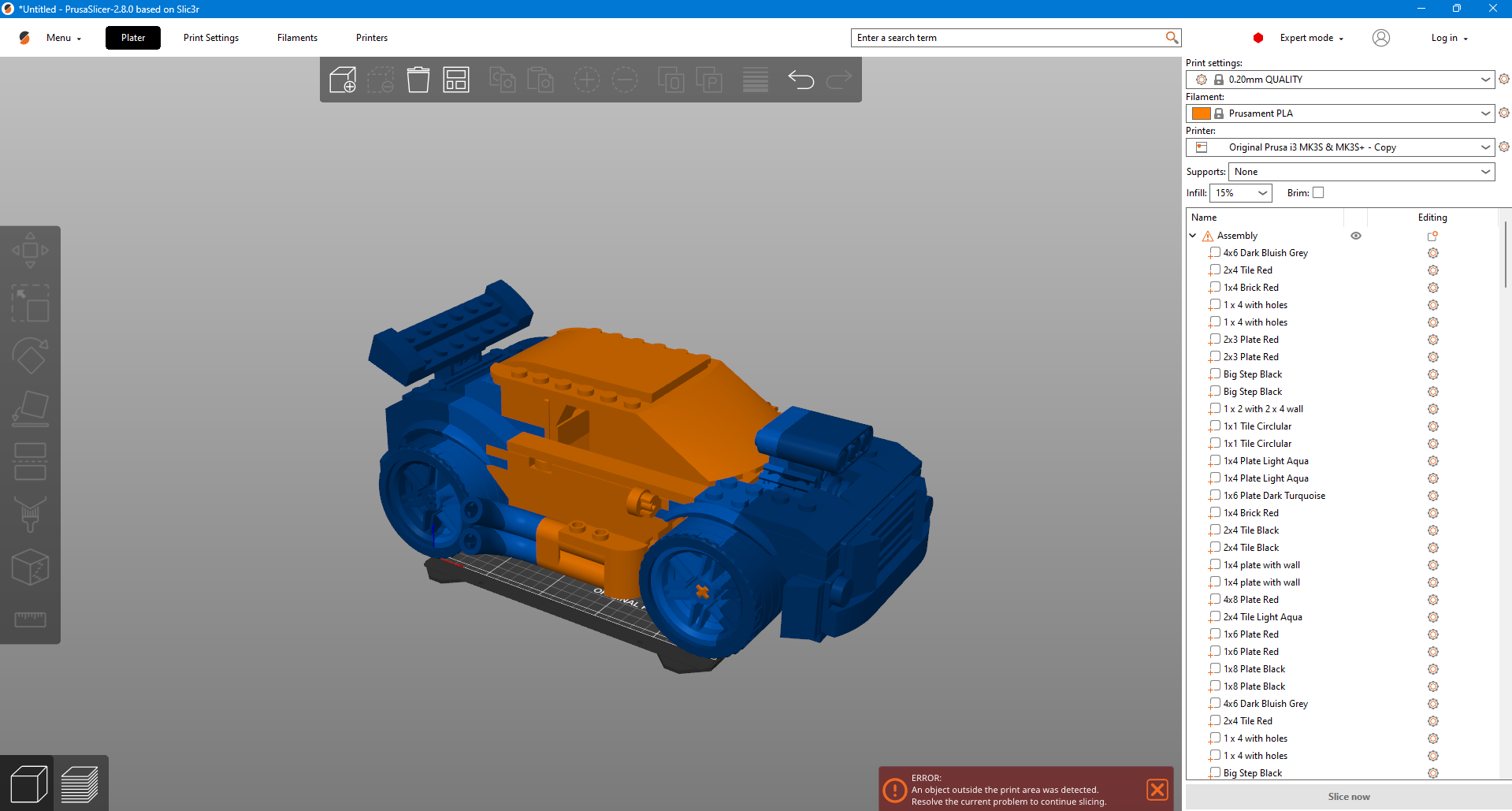
Task: Click the search magnifier icon
Action: 1172,38
